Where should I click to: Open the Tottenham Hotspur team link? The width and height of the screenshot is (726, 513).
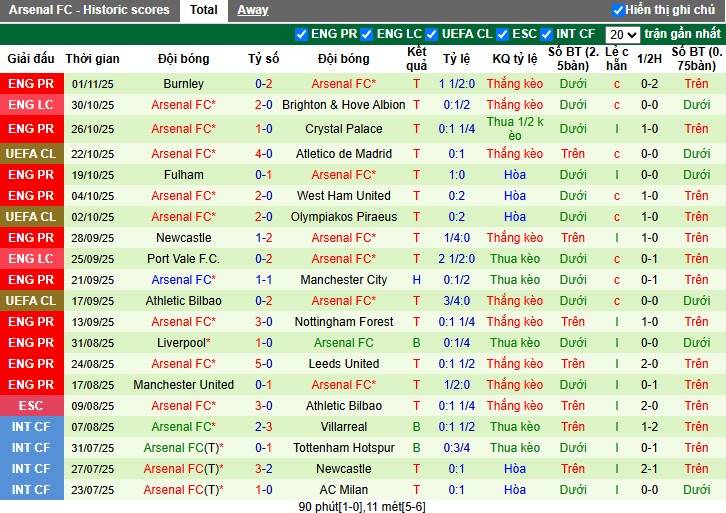click(344, 448)
